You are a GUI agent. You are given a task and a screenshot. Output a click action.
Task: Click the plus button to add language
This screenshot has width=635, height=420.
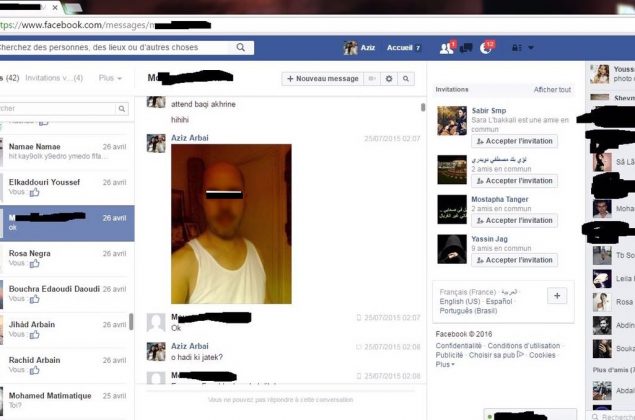coord(558,295)
